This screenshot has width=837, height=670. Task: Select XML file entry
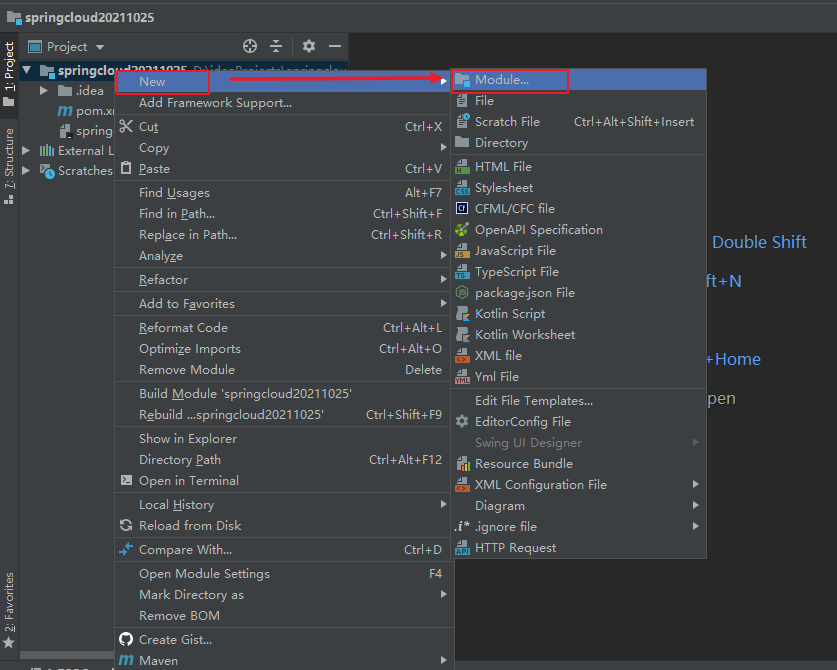click(x=579, y=356)
